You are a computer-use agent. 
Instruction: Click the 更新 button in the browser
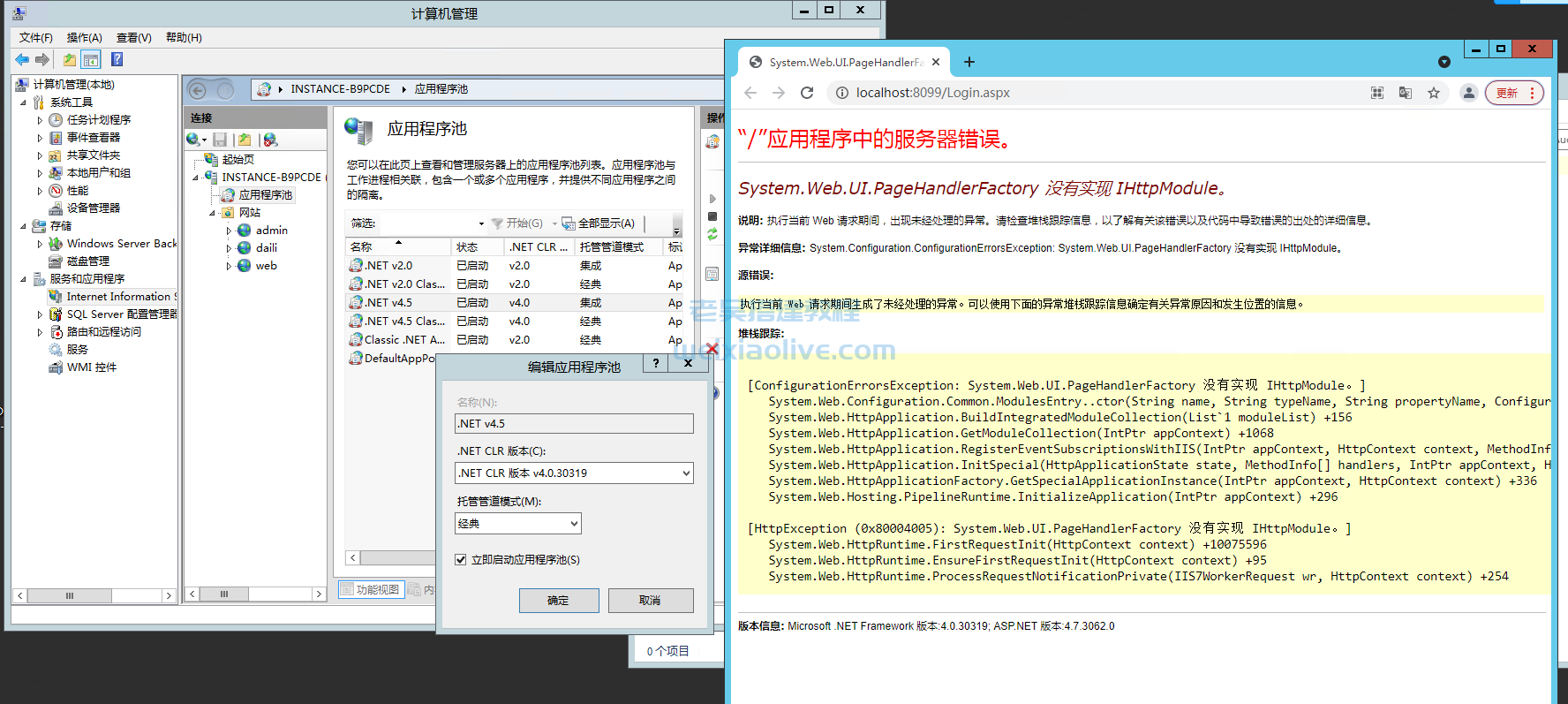1514,93
